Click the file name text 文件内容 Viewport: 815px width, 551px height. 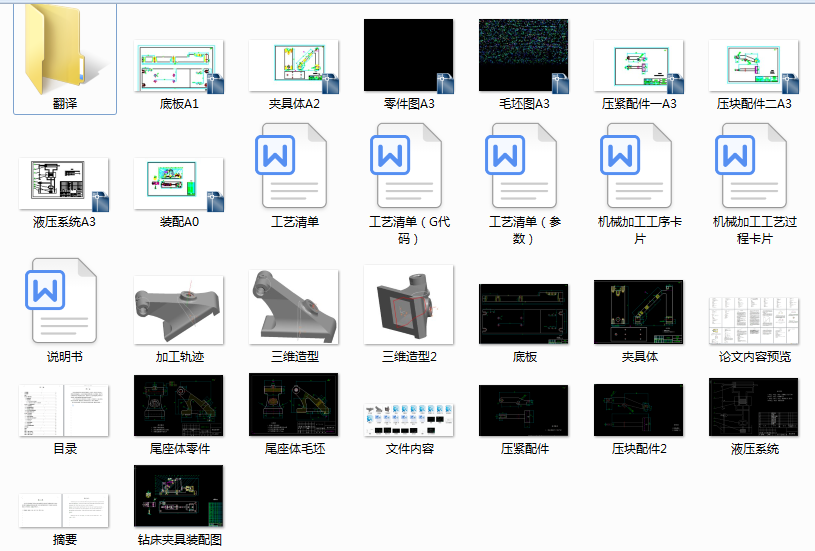pyautogui.click(x=410, y=449)
